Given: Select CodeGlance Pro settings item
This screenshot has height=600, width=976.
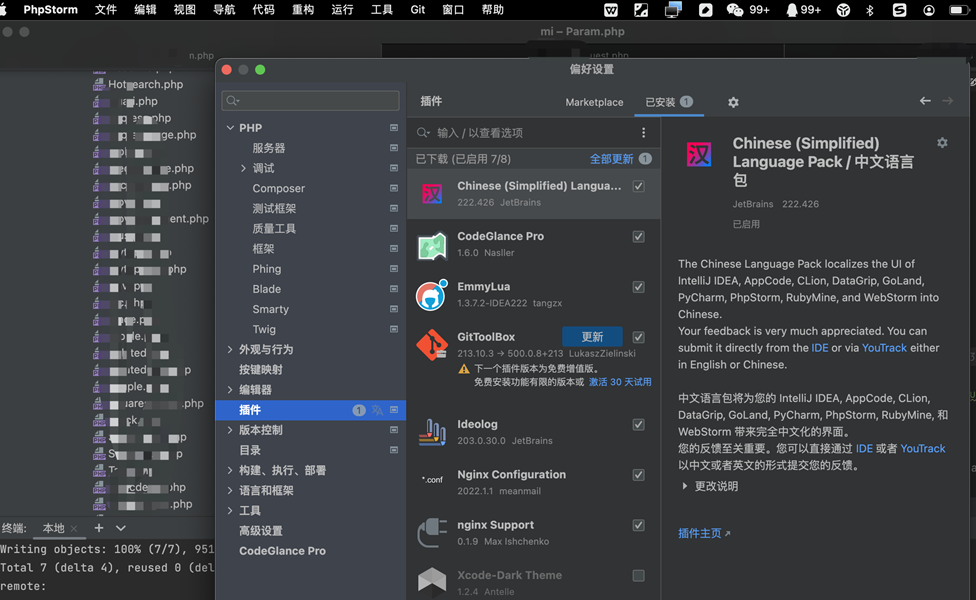Looking at the screenshot, I should point(282,551).
